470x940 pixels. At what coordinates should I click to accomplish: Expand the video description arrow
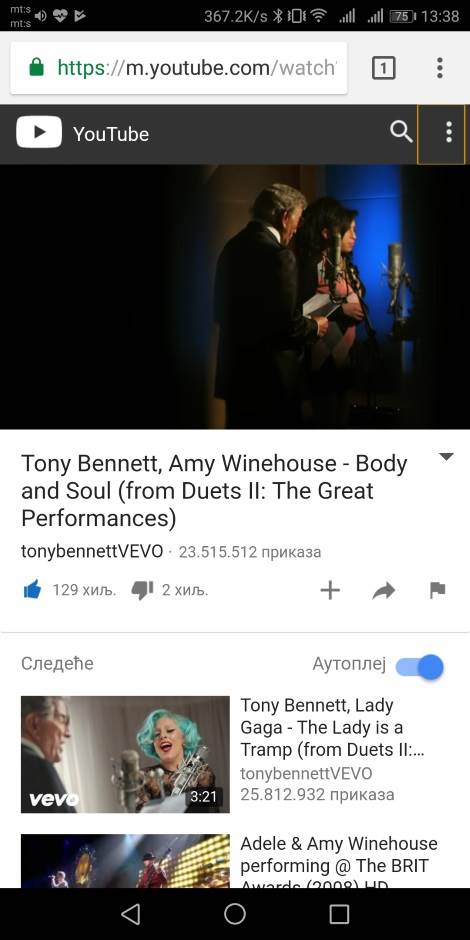[446, 457]
